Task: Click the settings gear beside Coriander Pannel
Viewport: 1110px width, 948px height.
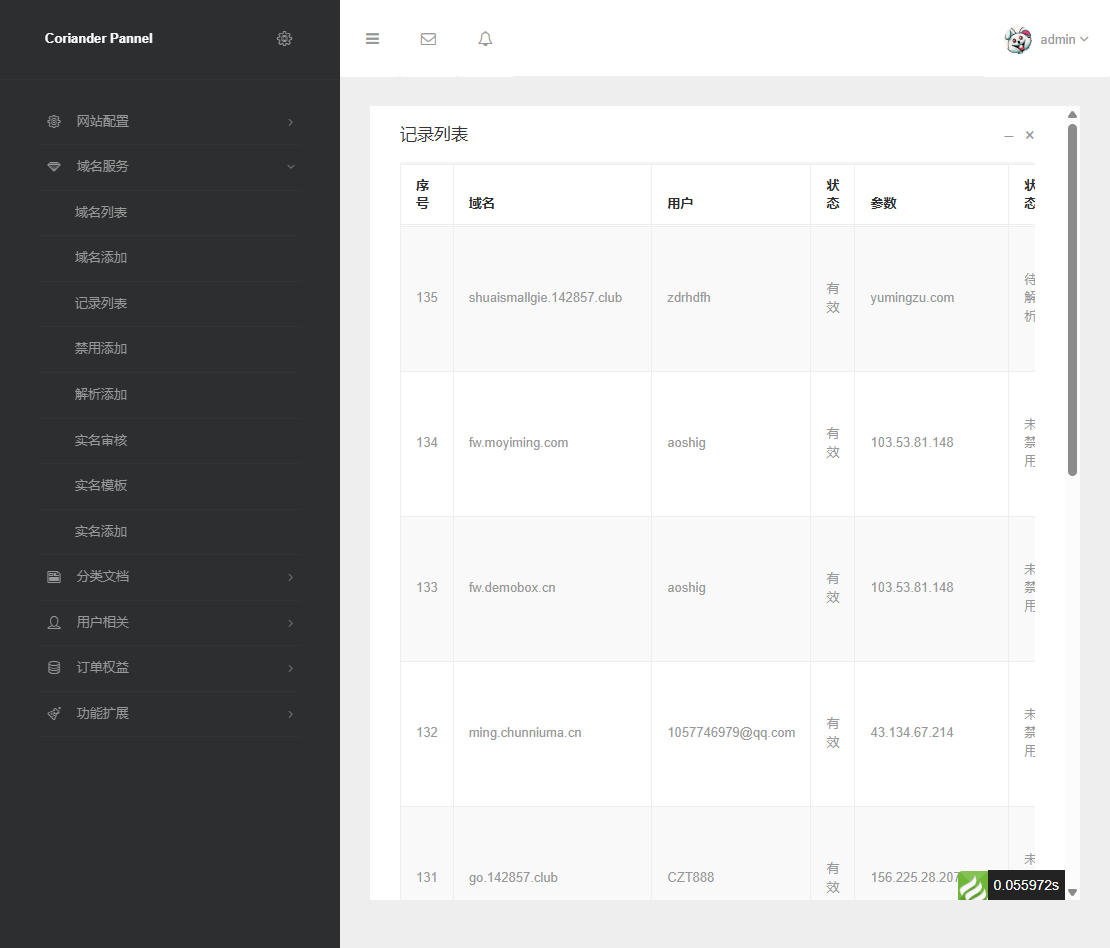Action: [284, 39]
